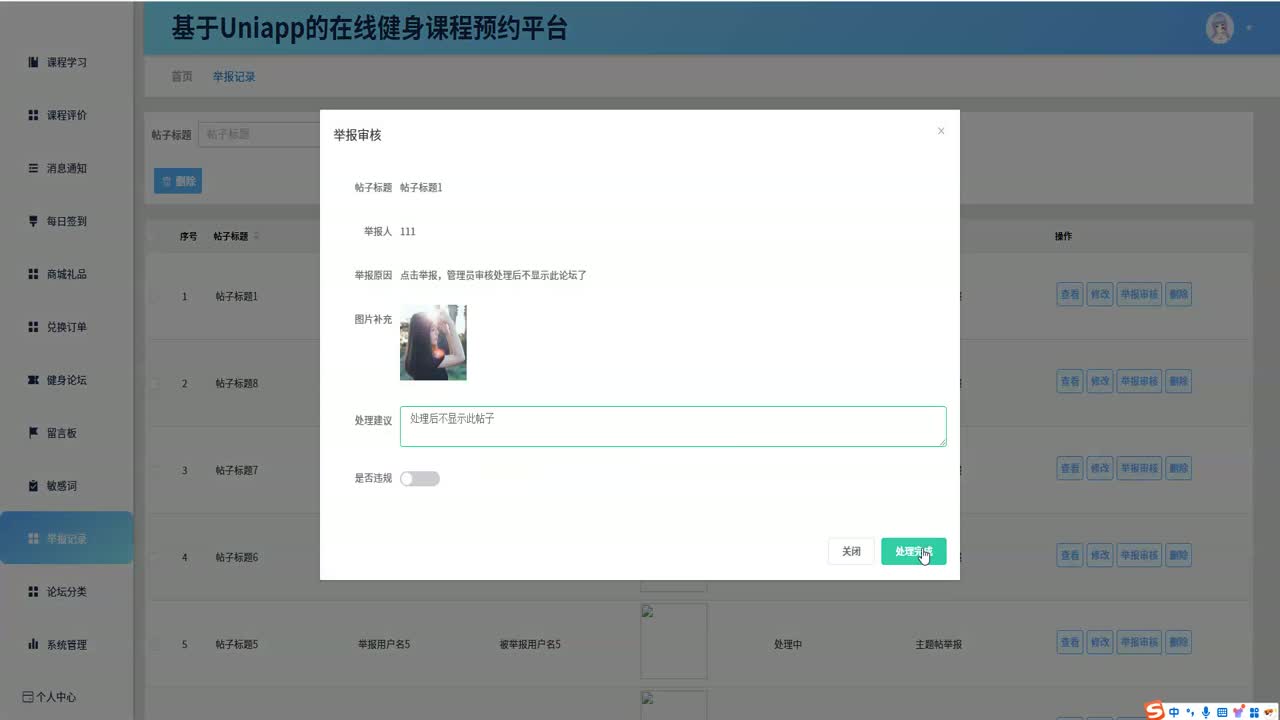Open the IME soft keyboard icon

(1221, 712)
